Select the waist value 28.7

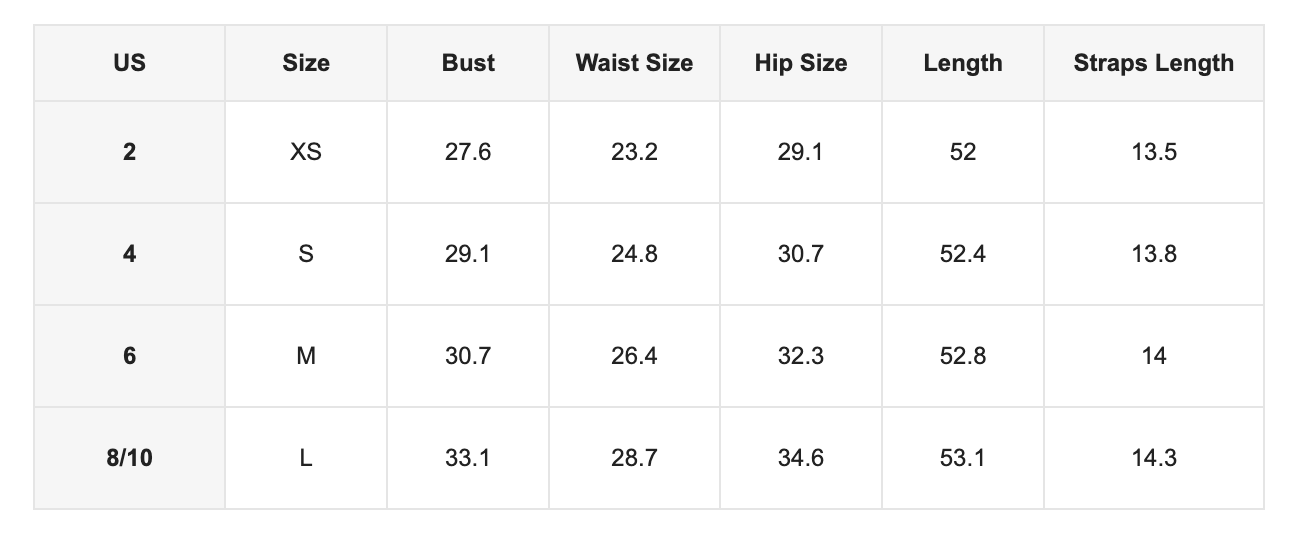tap(634, 458)
